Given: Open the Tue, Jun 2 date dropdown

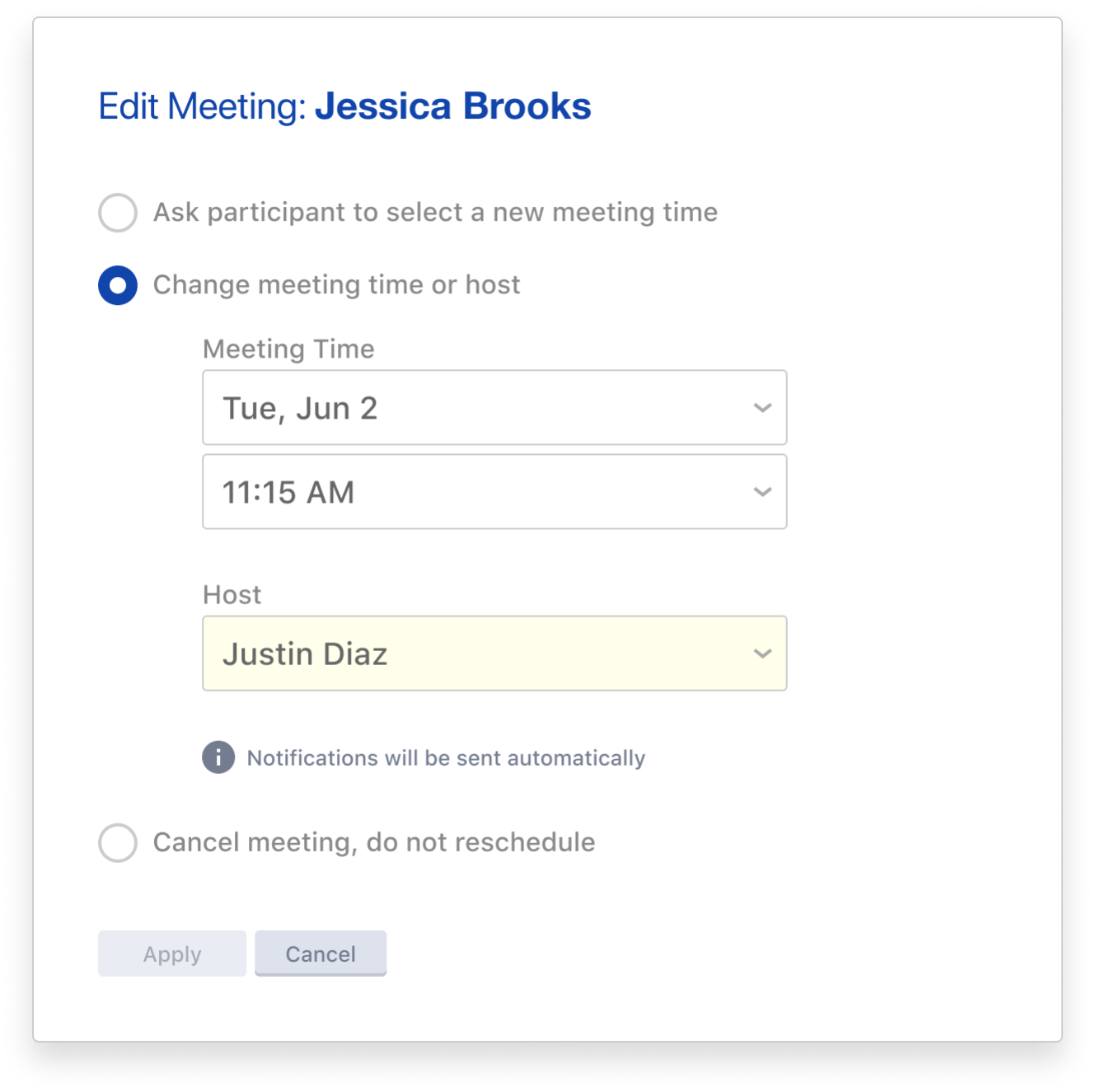Looking at the screenshot, I should click(494, 408).
